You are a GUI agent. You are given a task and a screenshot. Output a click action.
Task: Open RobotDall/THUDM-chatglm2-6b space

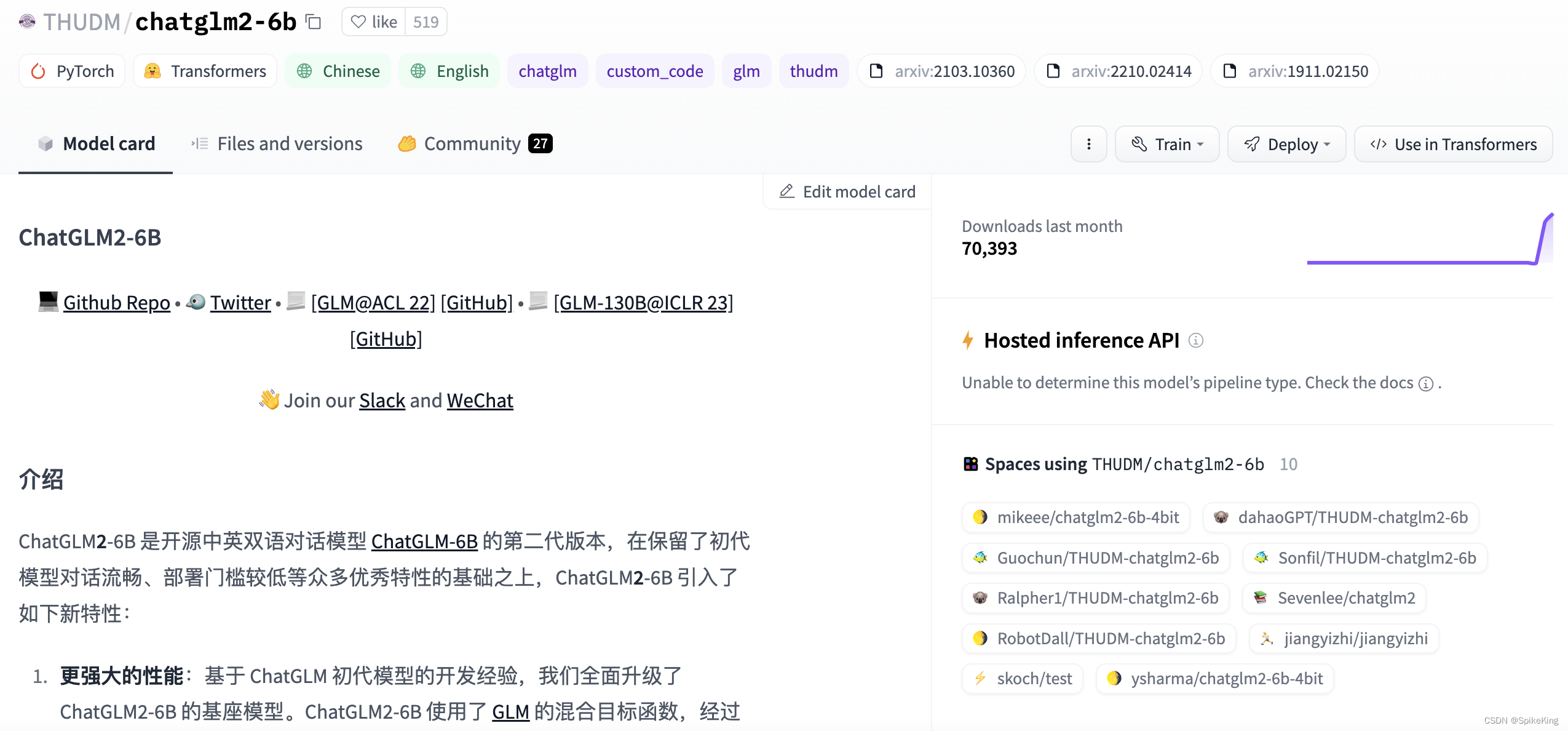[x=1099, y=639]
